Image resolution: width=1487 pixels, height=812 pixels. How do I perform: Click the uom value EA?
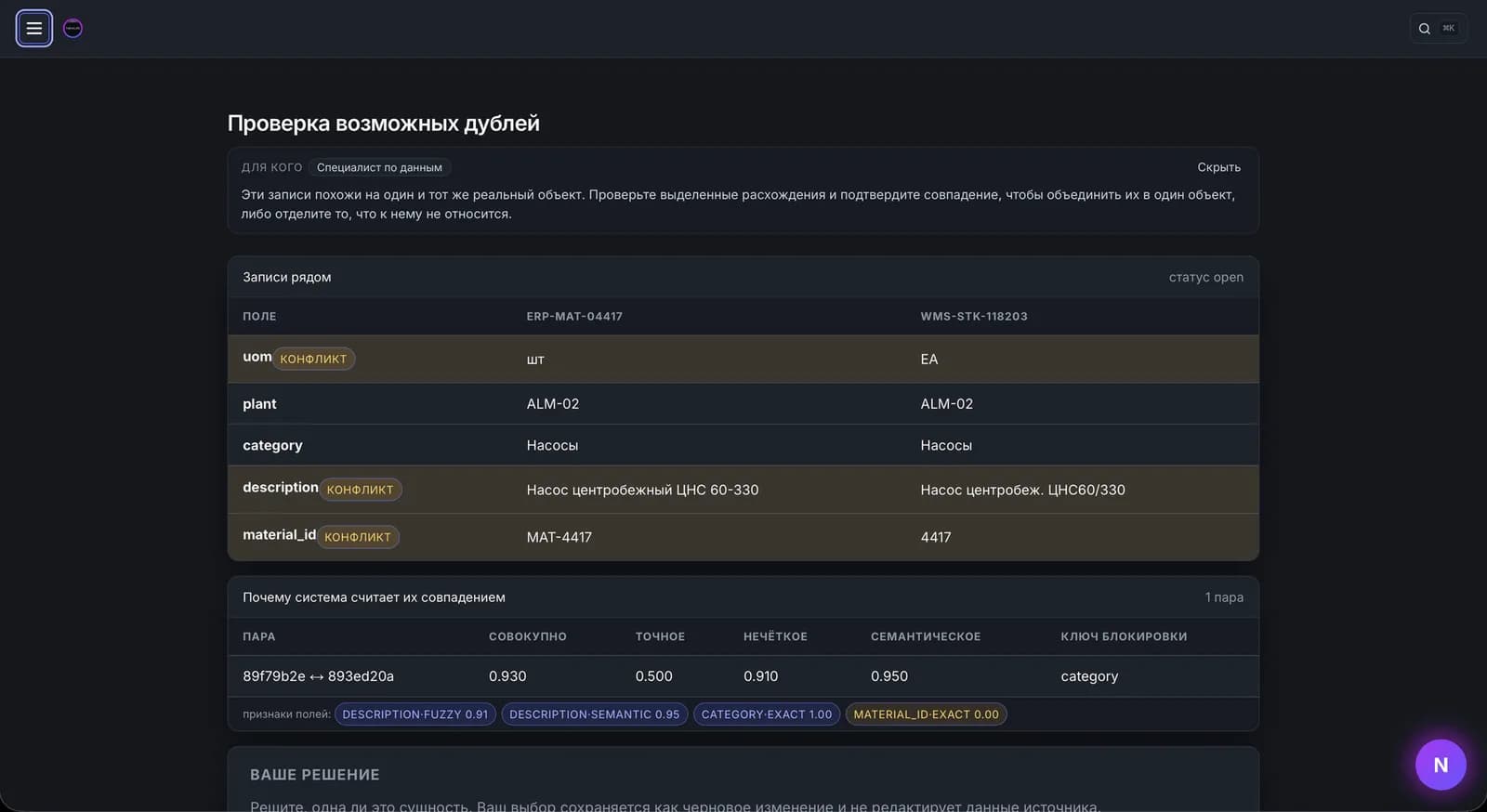929,360
